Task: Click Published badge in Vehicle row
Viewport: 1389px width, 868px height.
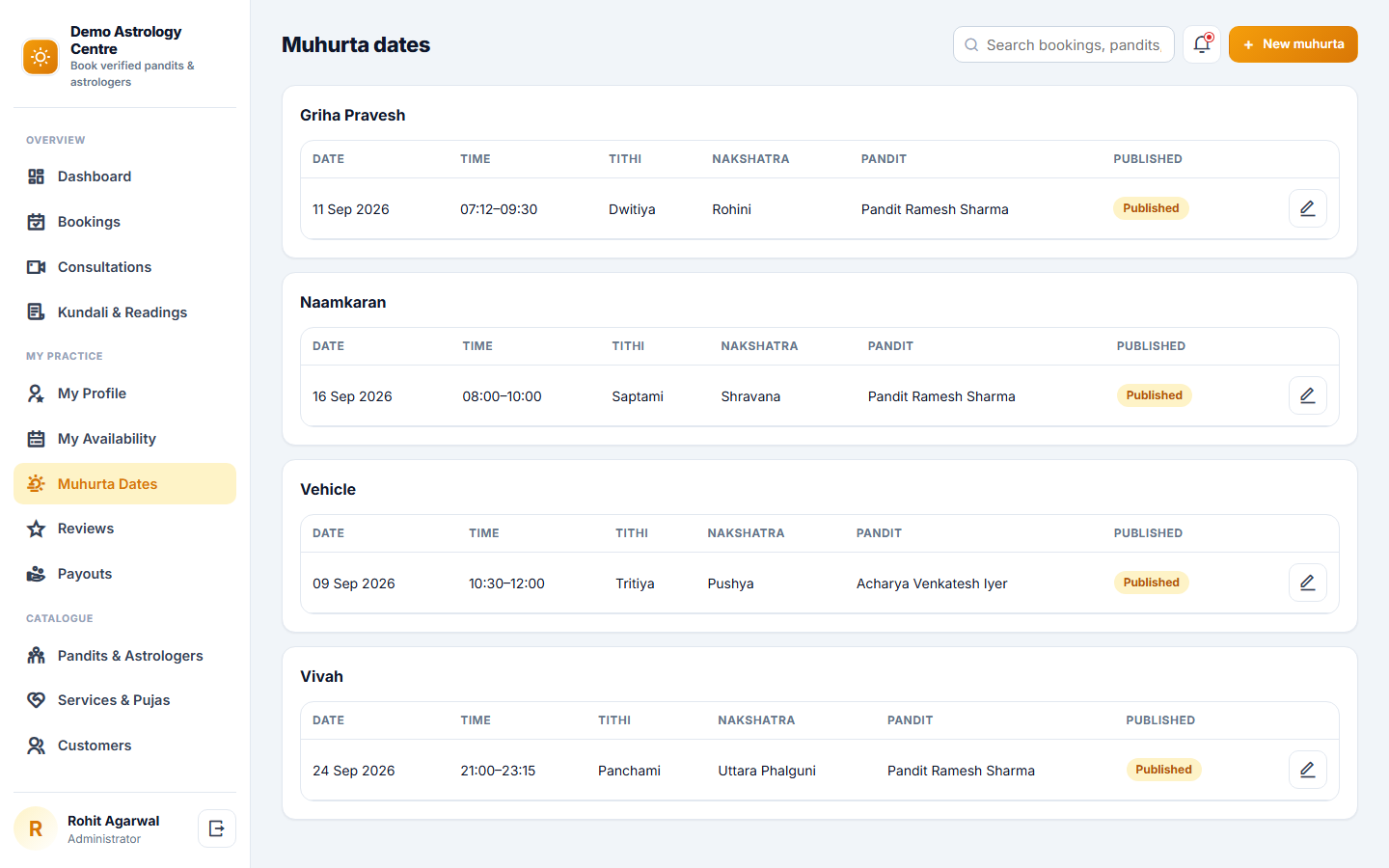Action: pos(1151,583)
